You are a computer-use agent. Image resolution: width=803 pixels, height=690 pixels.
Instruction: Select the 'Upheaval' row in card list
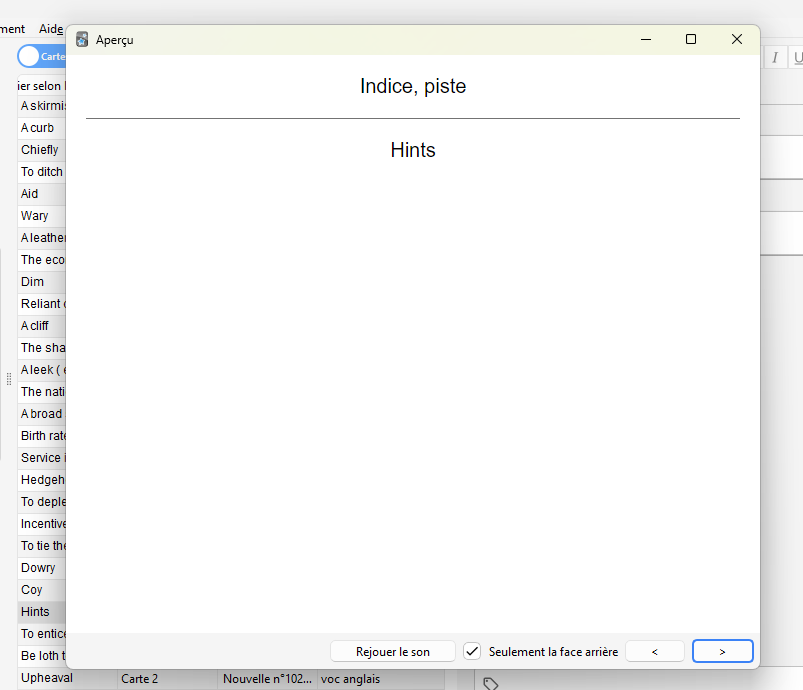(x=46, y=678)
